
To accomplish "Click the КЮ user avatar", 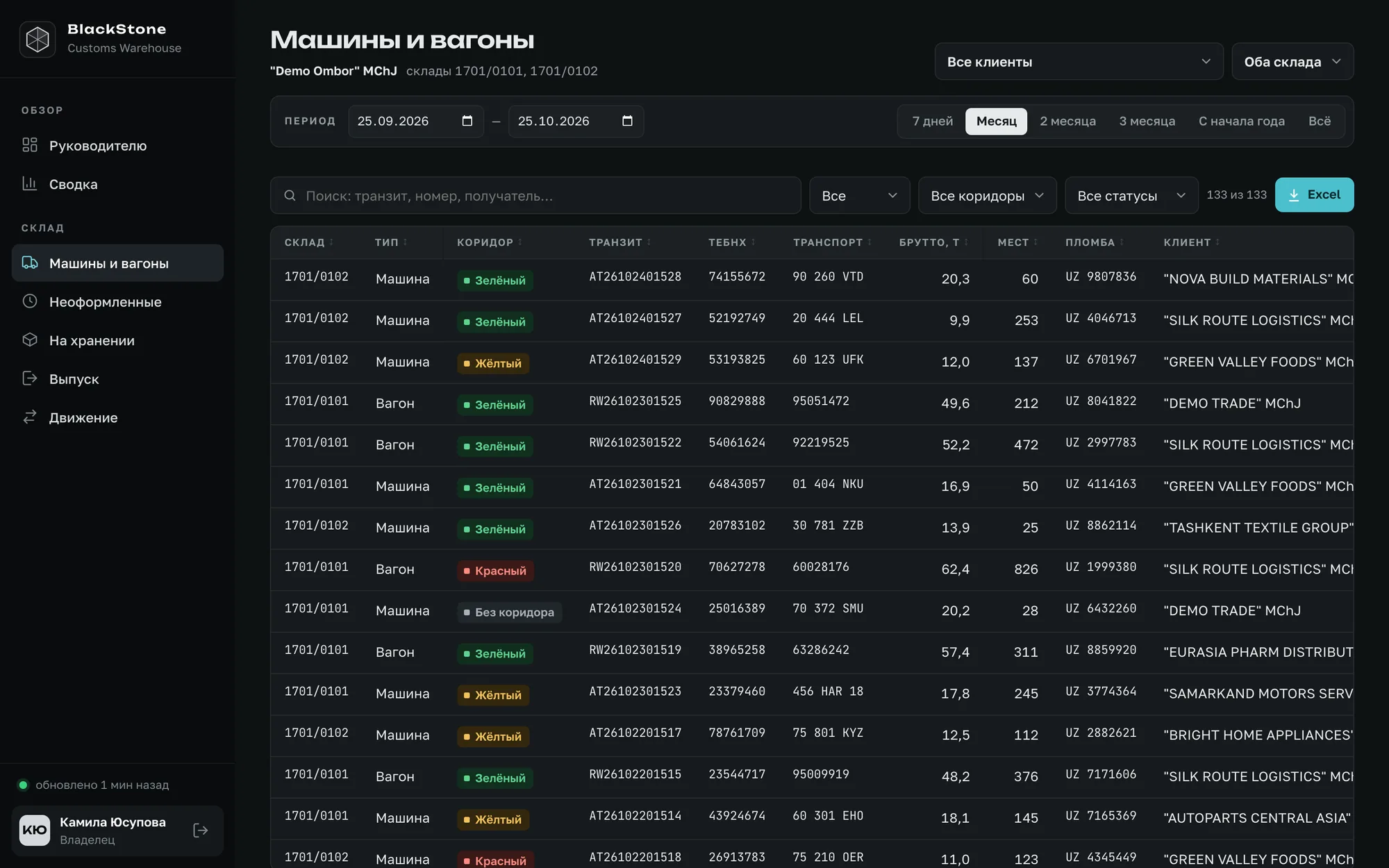I will [x=35, y=831].
